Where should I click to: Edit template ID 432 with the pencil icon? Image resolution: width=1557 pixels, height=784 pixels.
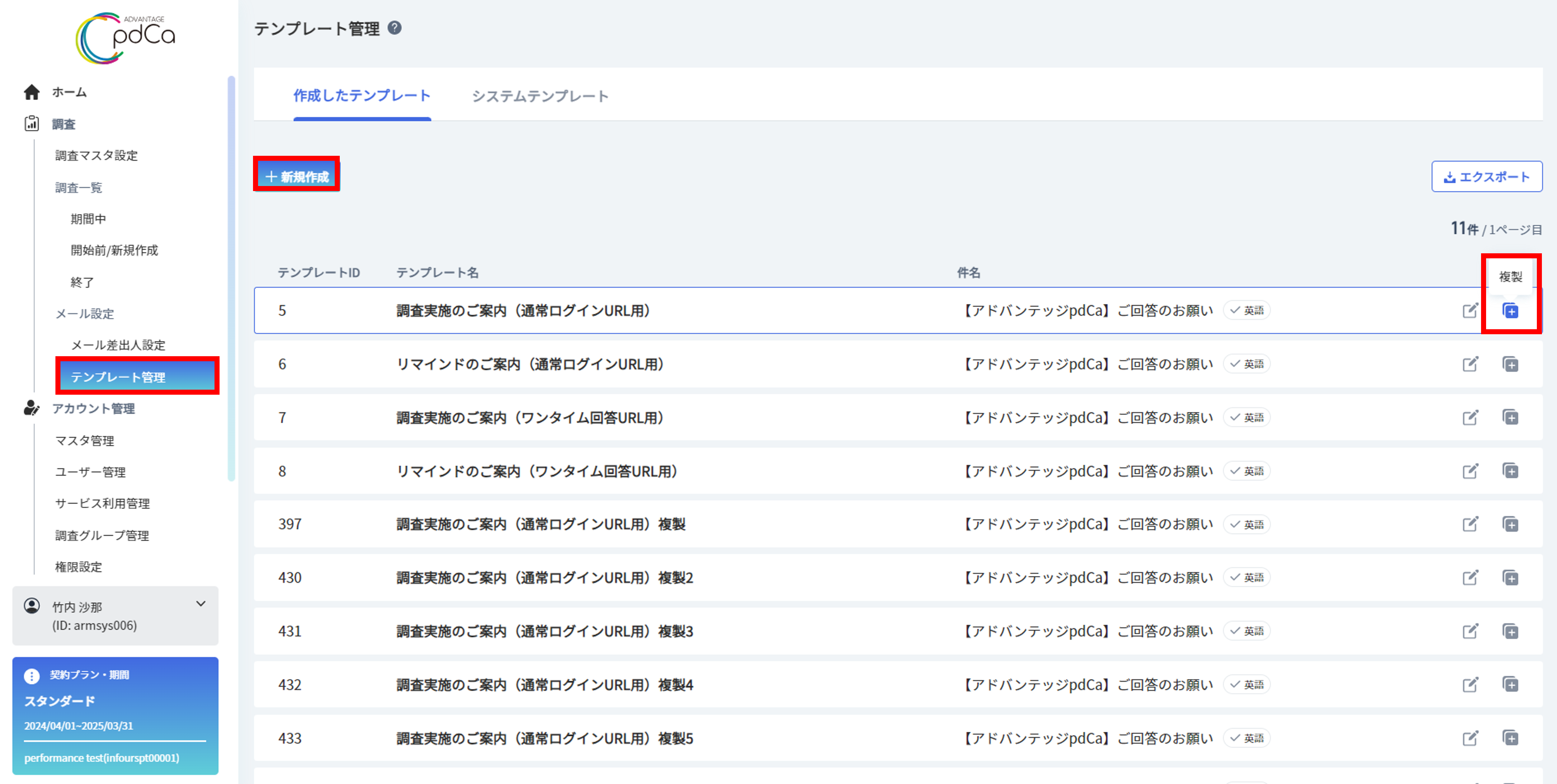(1470, 684)
